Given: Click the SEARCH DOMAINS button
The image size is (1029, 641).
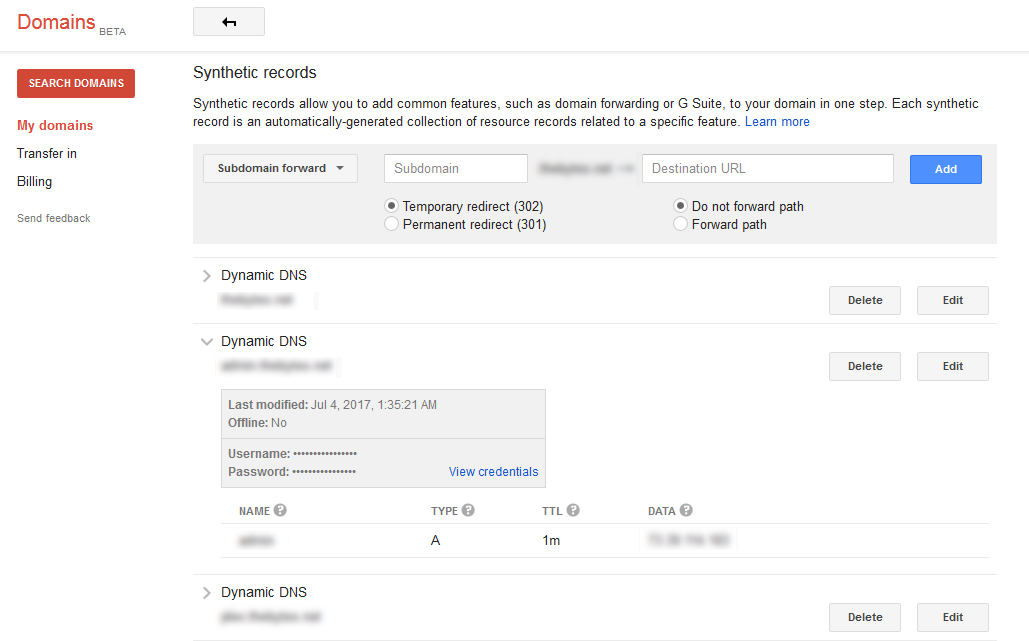Looking at the screenshot, I should tap(76, 83).
